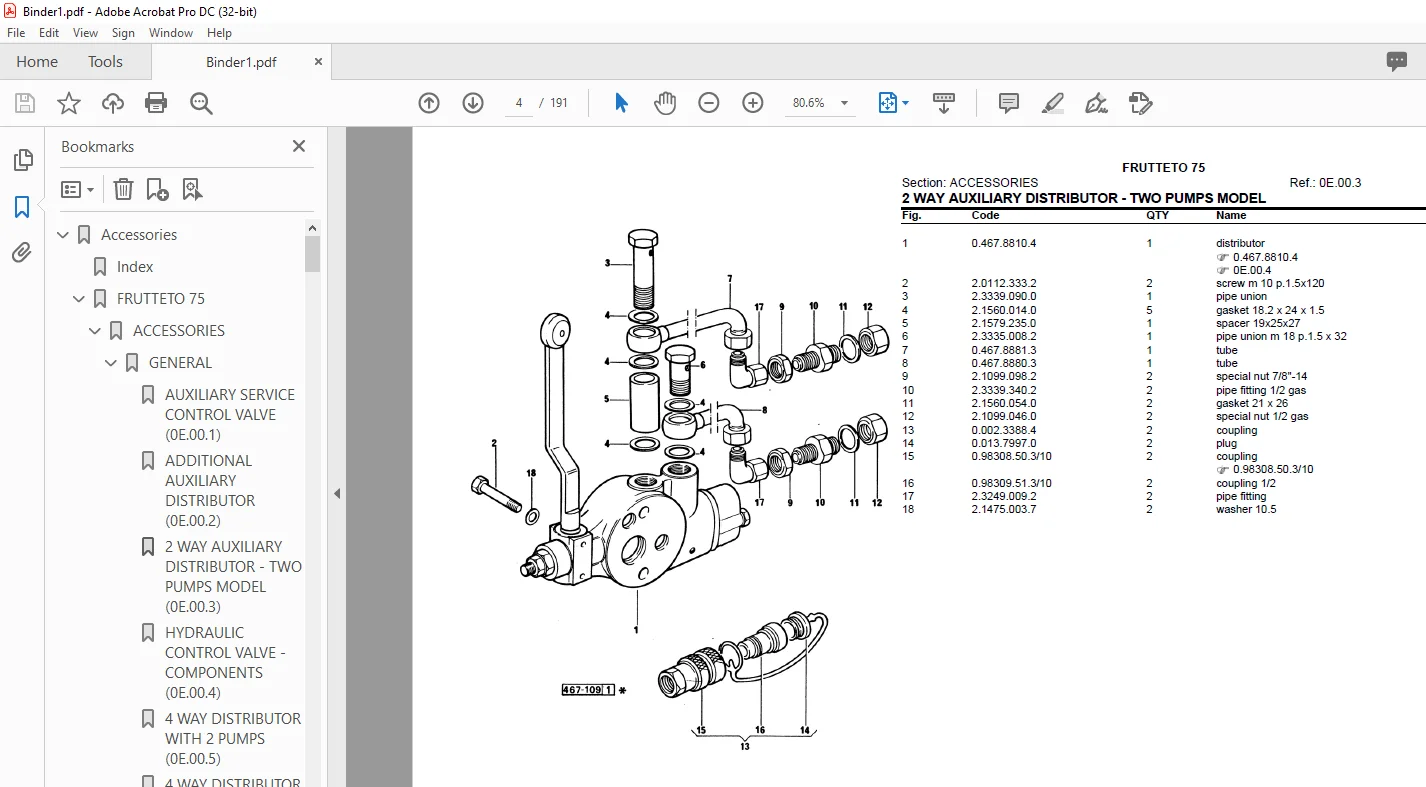Image resolution: width=1426 pixels, height=787 pixels.
Task: Open the Help menu
Action: [x=219, y=33]
